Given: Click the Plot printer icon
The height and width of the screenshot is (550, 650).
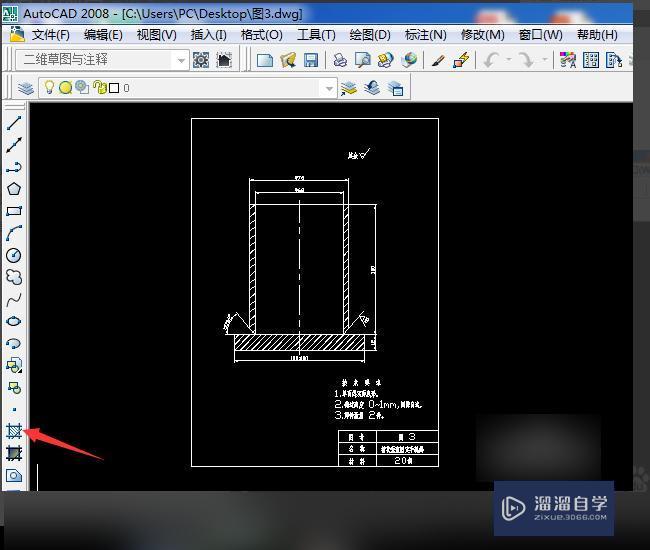Looking at the screenshot, I should pos(340,61).
